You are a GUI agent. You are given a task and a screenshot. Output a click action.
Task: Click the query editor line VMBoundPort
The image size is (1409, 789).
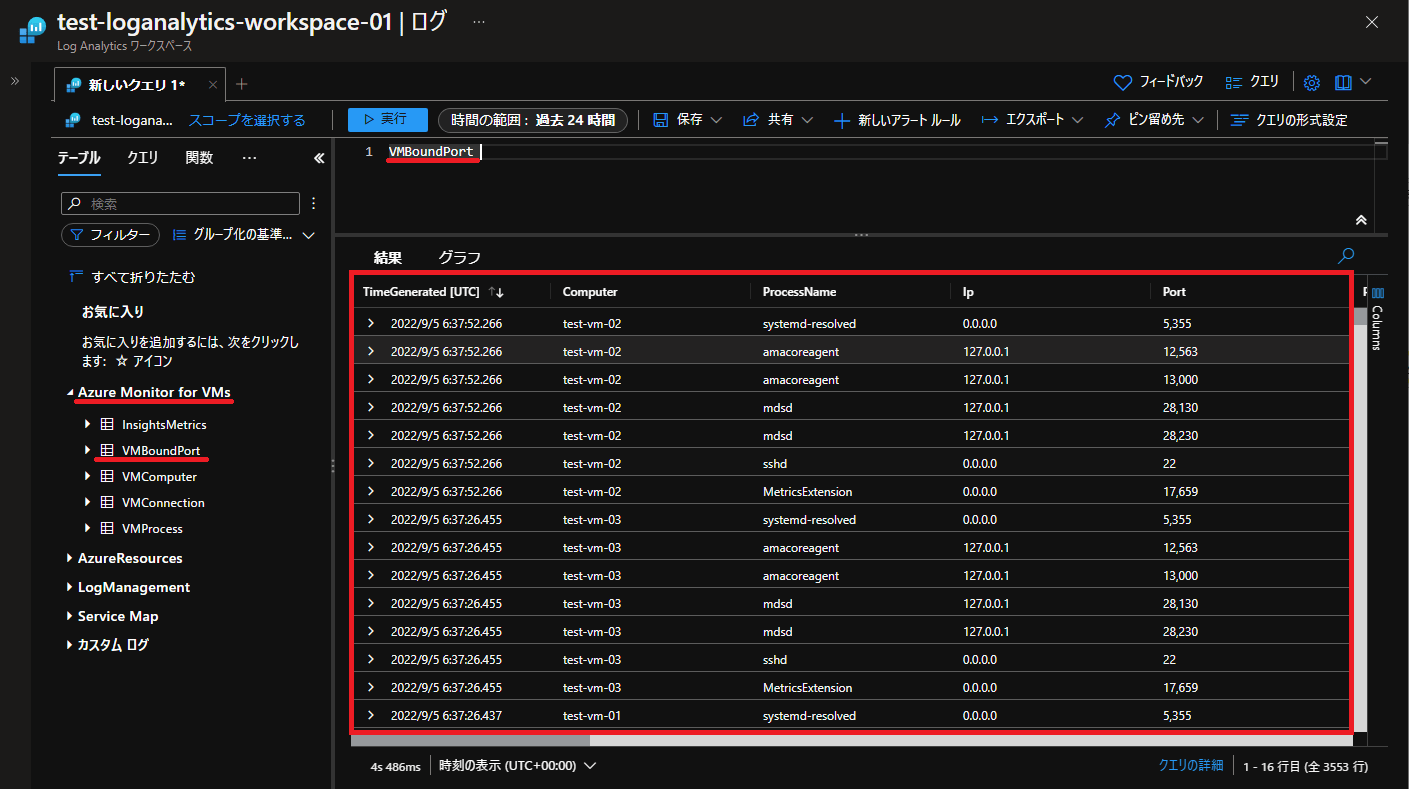pos(431,152)
